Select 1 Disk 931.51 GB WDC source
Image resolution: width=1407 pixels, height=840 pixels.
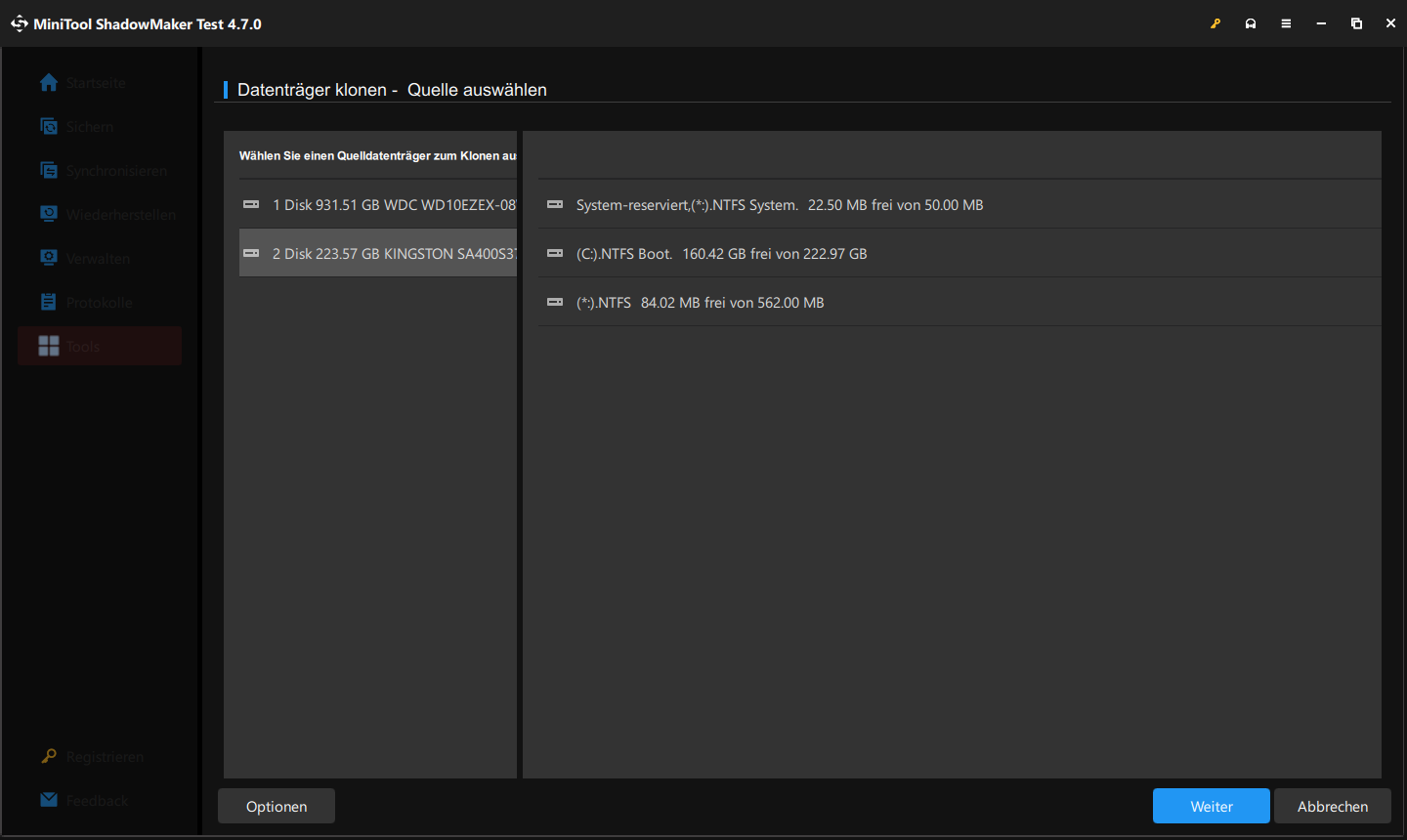click(378, 204)
